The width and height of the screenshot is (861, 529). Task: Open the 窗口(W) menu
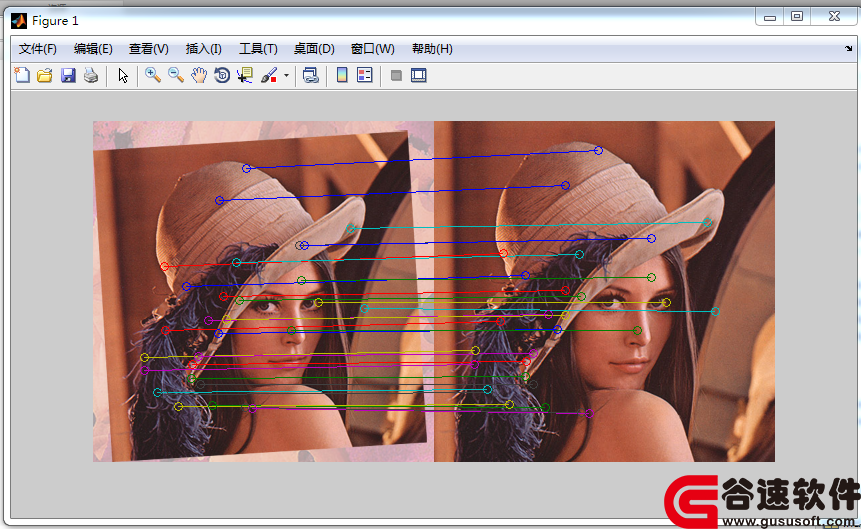click(x=372, y=49)
